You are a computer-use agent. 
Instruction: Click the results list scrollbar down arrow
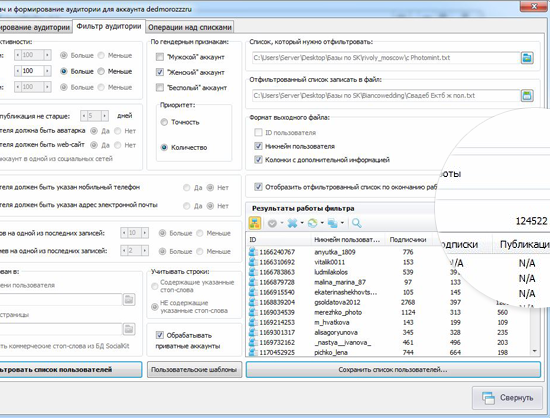(x=535, y=351)
